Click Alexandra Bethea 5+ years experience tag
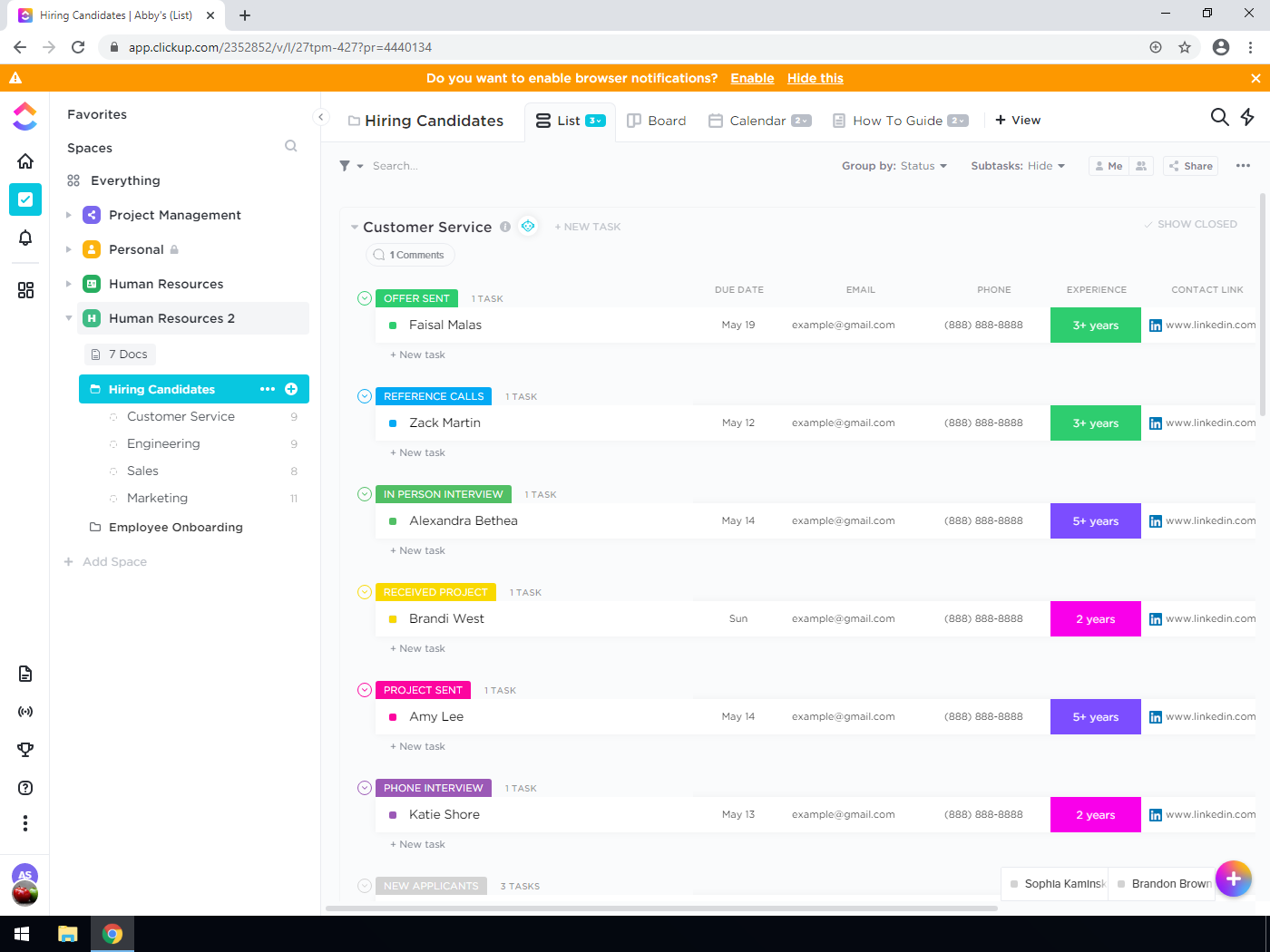Image resolution: width=1270 pixels, height=952 pixels. (x=1096, y=521)
